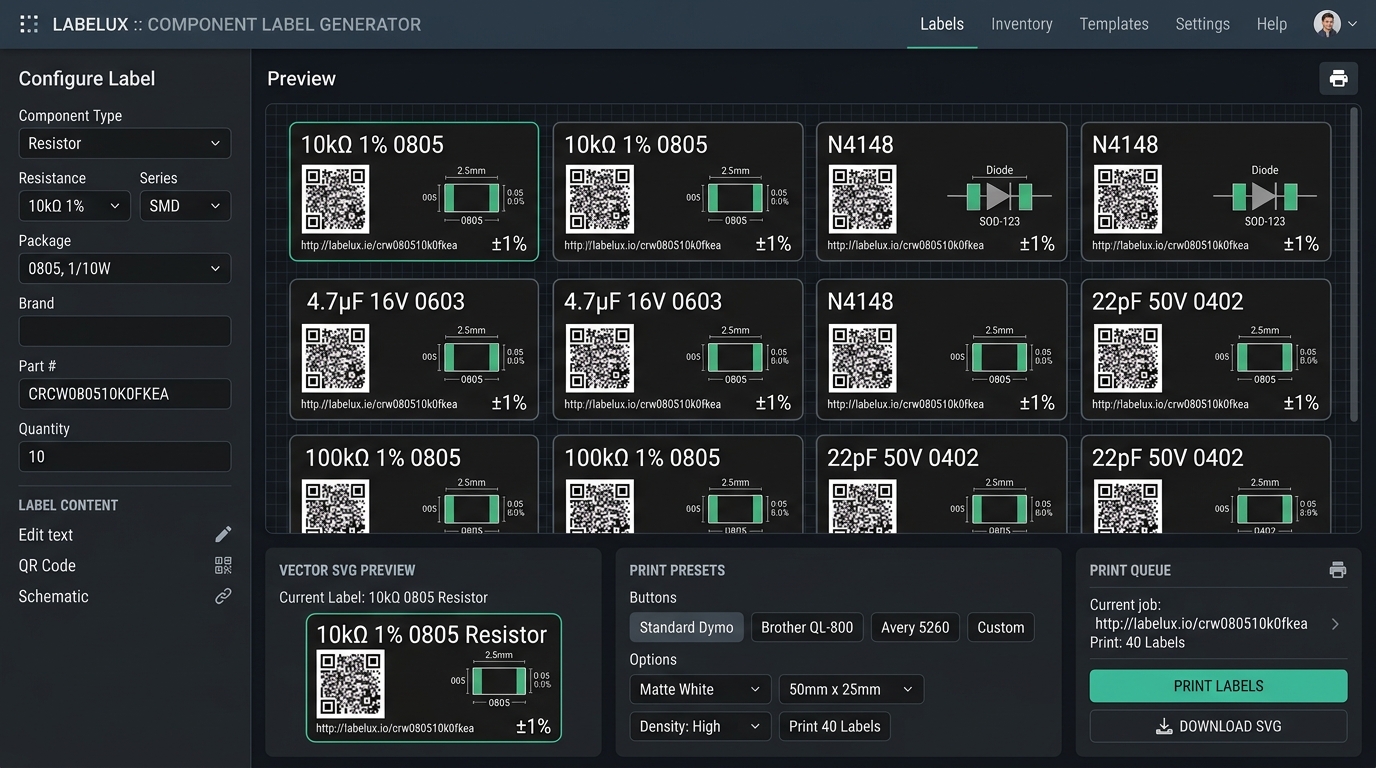Open the Matte White dropdown
This screenshot has width=1376, height=768.
click(700, 689)
